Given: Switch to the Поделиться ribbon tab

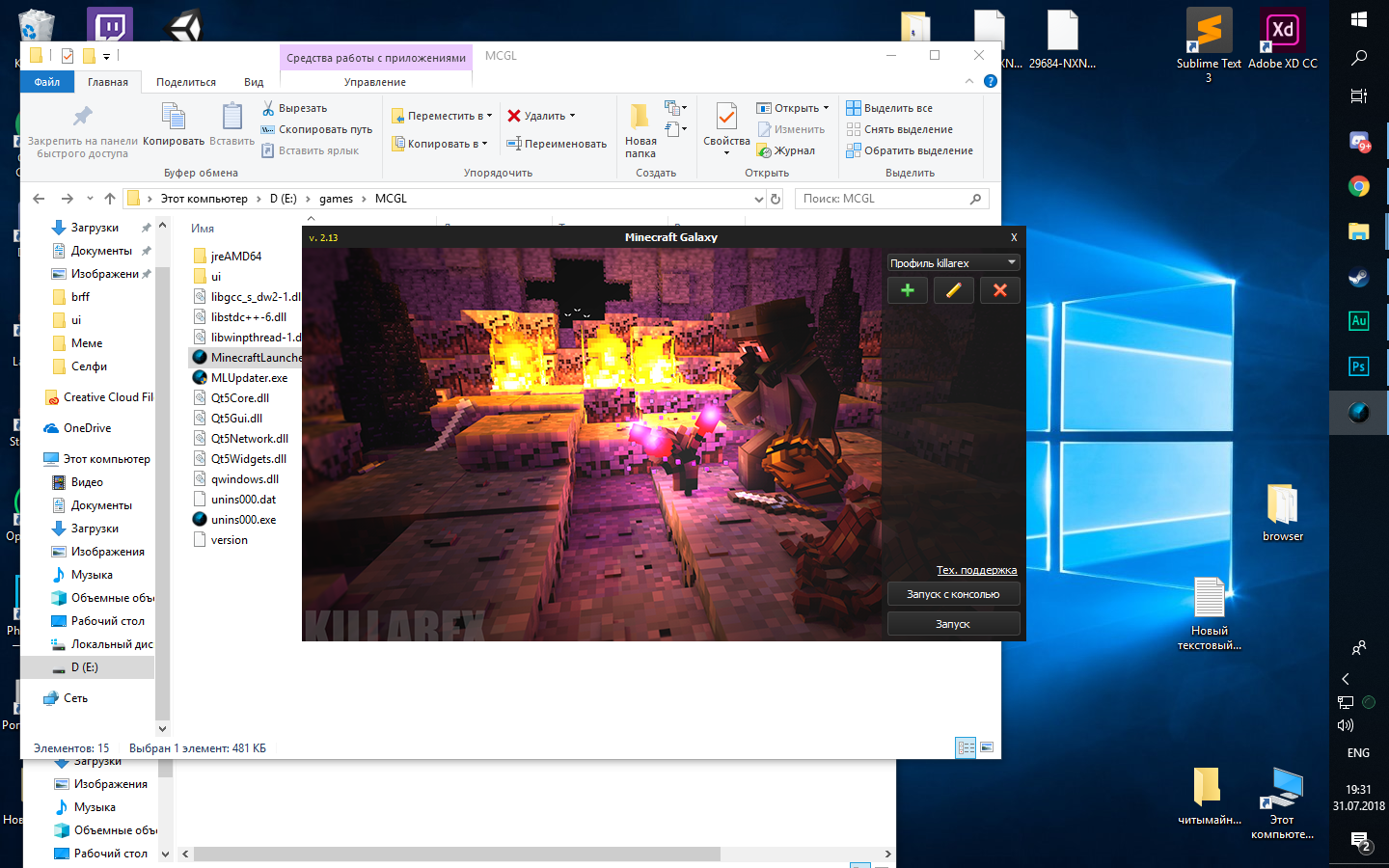Looking at the screenshot, I should coord(186,82).
